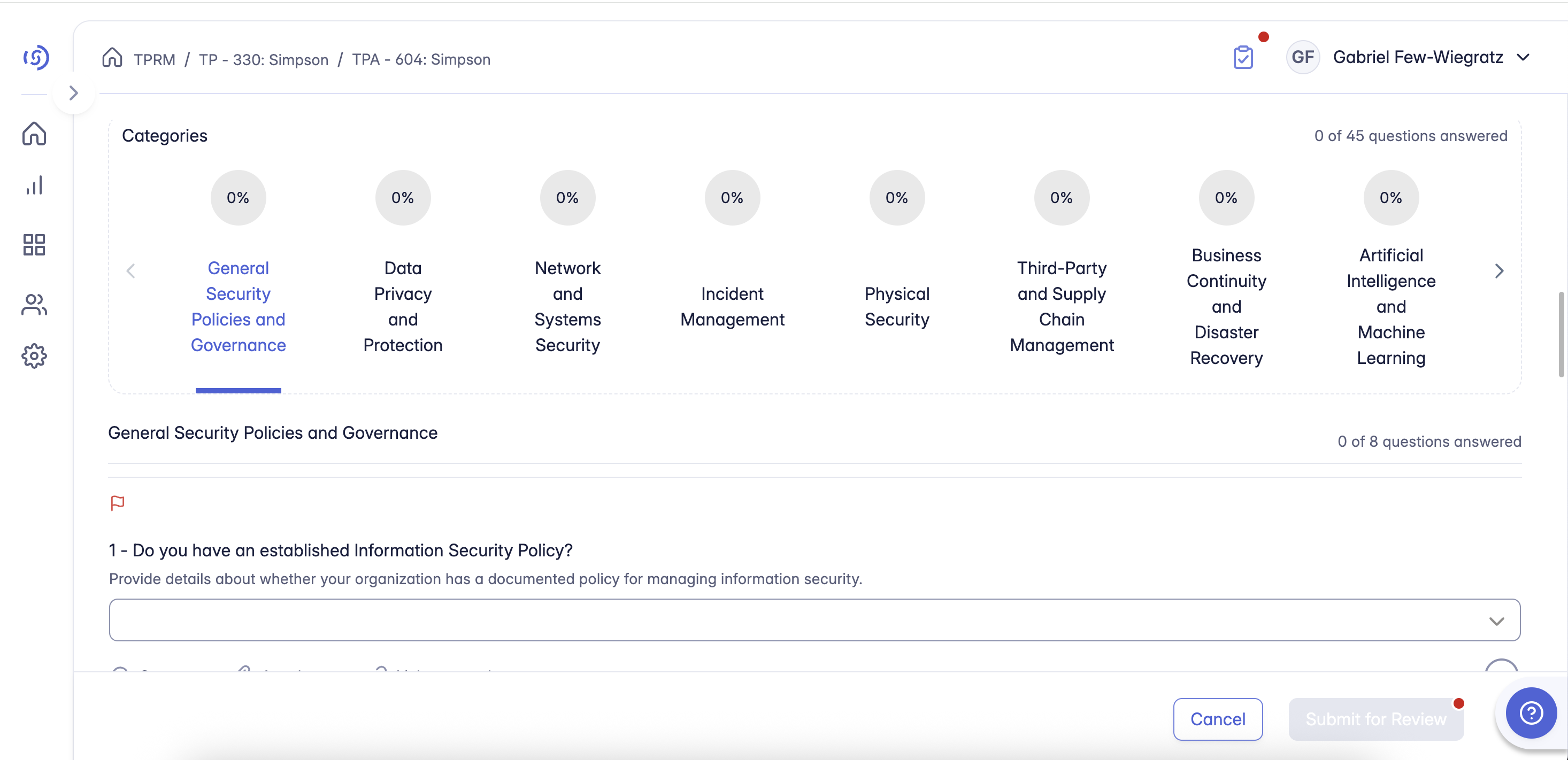Screen dimensions: 1568x760
Task: Open the tasks clipboard notification icon
Action: click(1243, 58)
